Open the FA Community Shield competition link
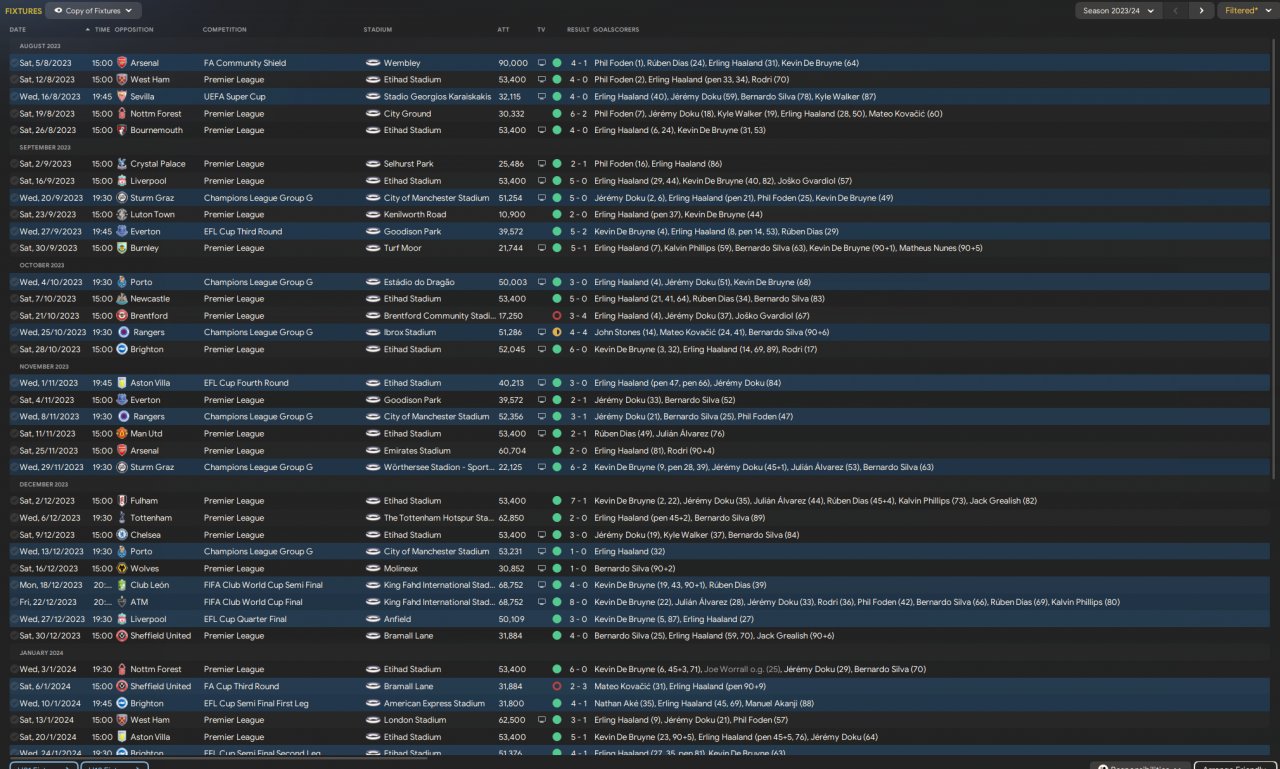 (x=245, y=63)
